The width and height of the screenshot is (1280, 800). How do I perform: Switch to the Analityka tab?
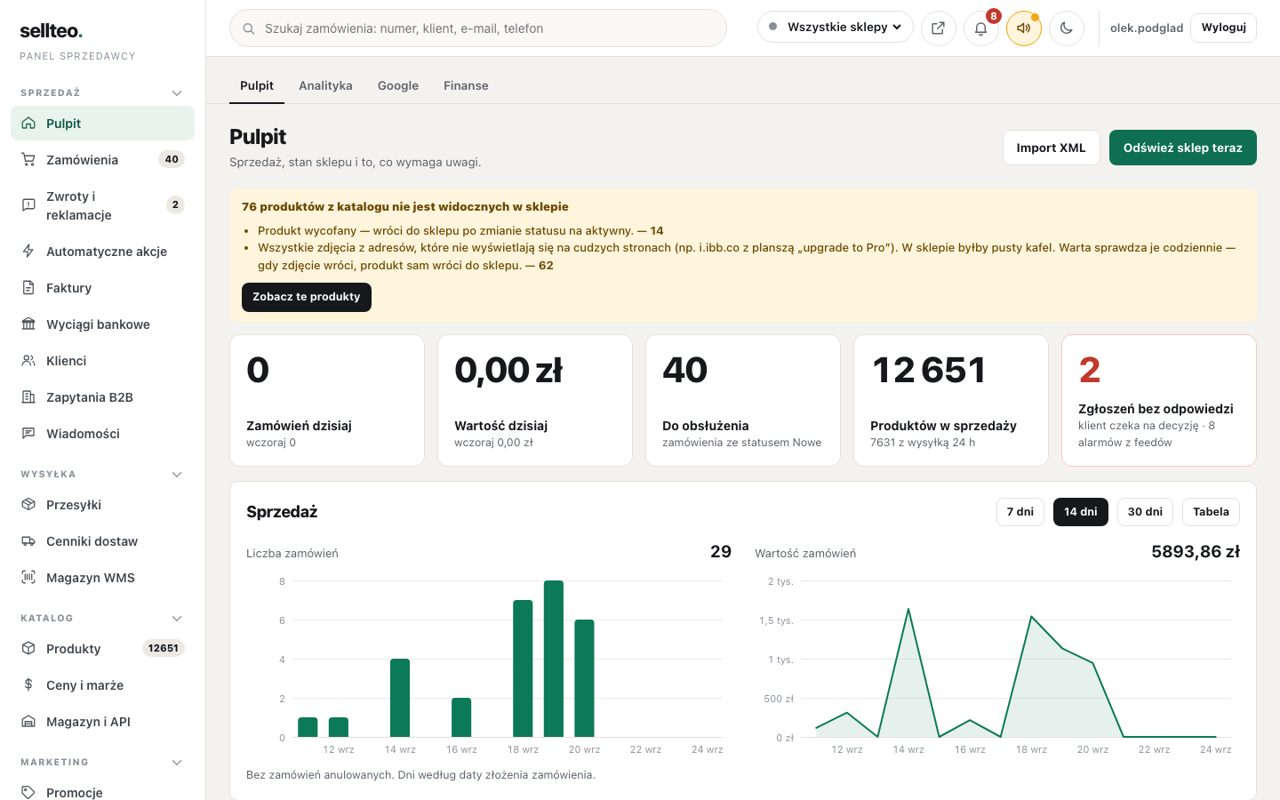pos(325,86)
